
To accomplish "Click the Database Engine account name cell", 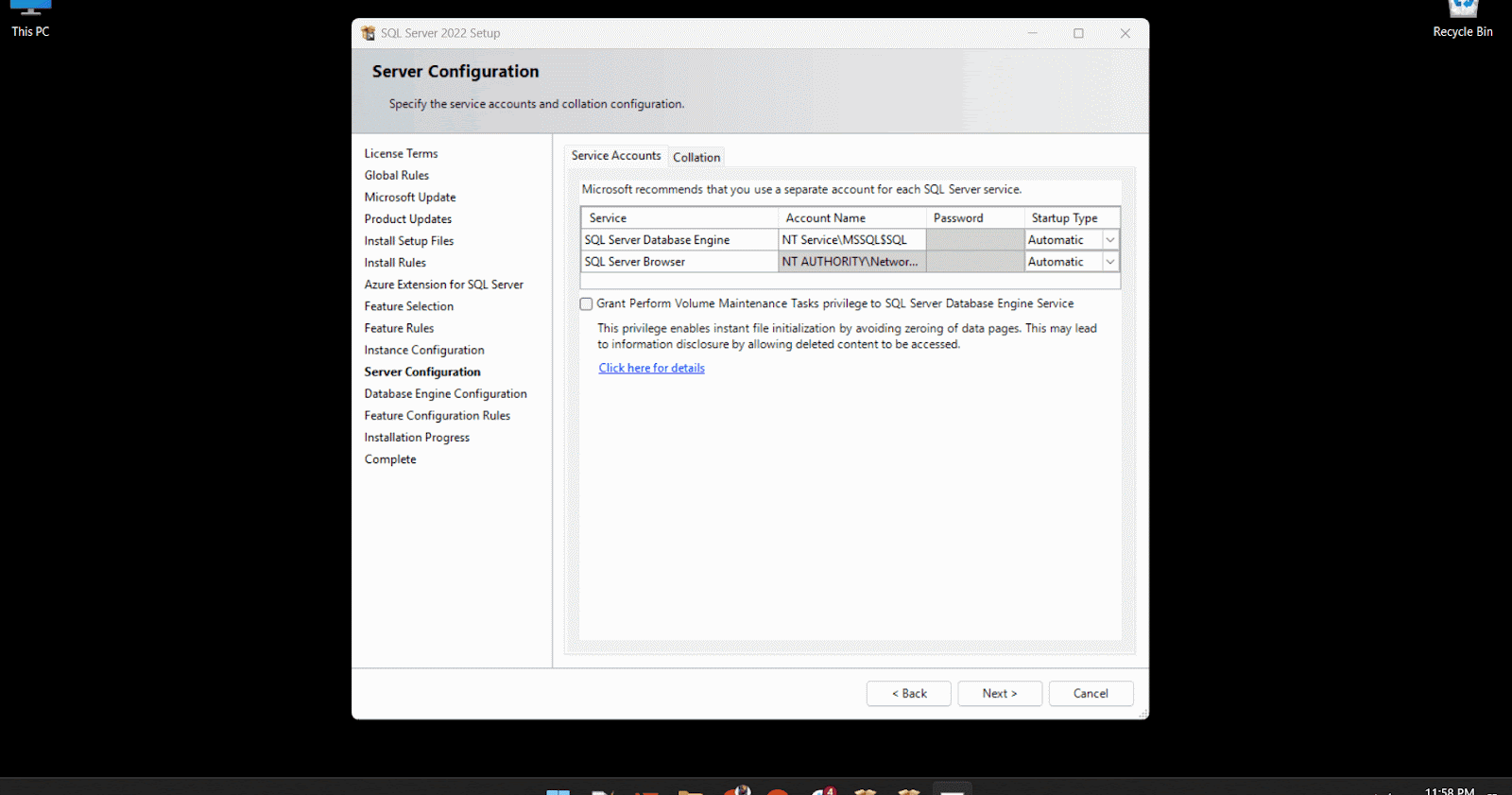I will coord(851,240).
